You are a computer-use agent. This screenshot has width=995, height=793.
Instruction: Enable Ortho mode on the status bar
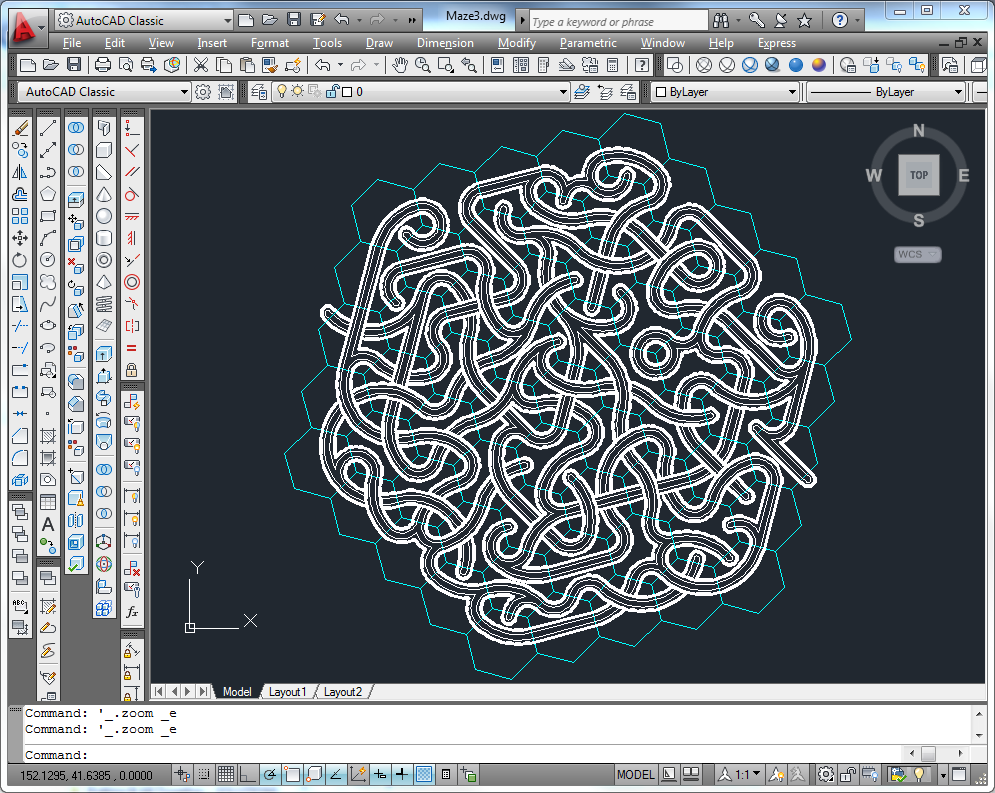point(245,773)
